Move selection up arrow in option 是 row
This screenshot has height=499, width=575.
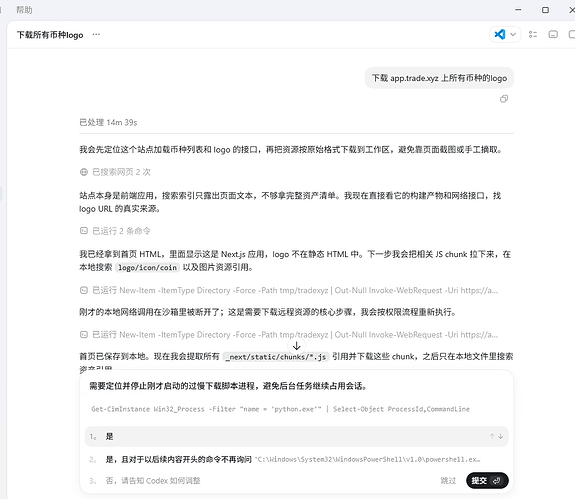(x=492, y=436)
